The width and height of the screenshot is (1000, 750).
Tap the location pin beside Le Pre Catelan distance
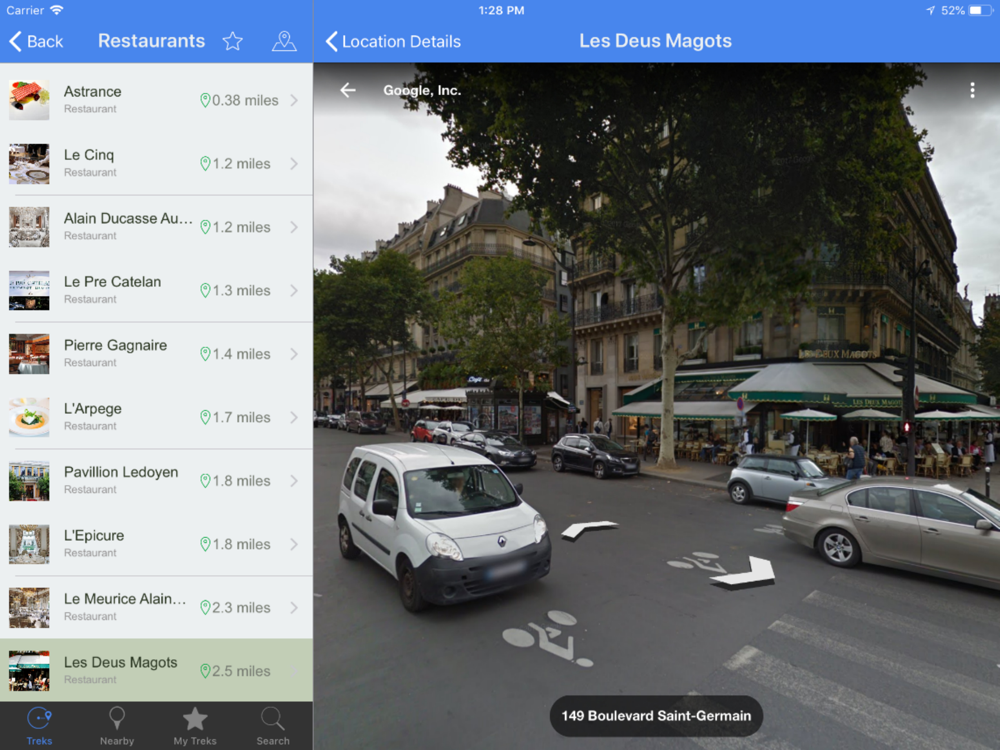click(x=205, y=291)
